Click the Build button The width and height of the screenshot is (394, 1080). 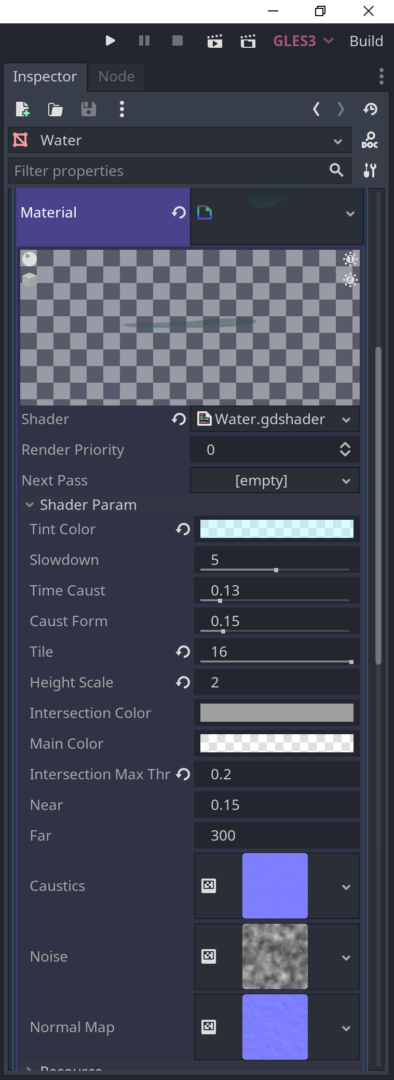point(366,41)
